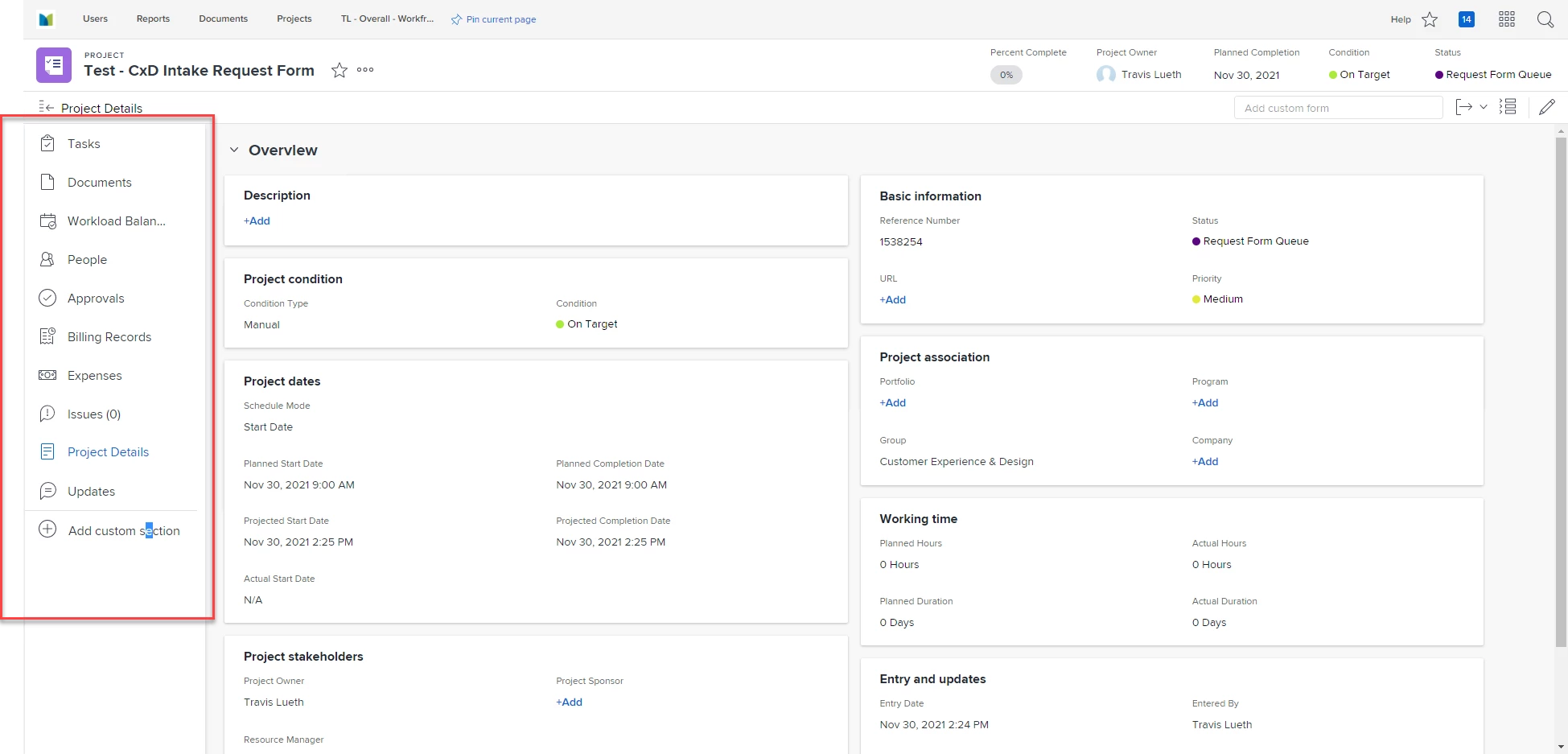Collapse the Overview section chevron
Screen dimensions: 1568x754
coord(234,150)
